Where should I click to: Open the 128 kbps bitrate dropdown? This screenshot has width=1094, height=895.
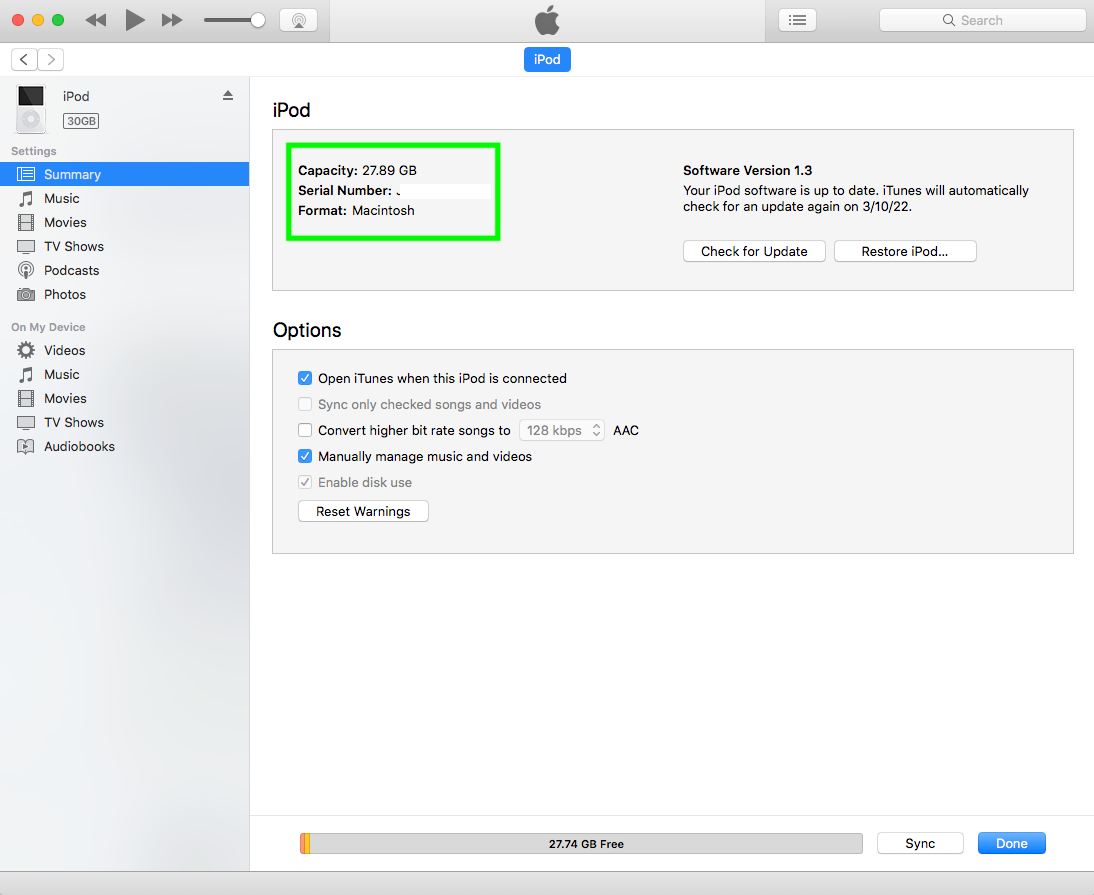562,430
